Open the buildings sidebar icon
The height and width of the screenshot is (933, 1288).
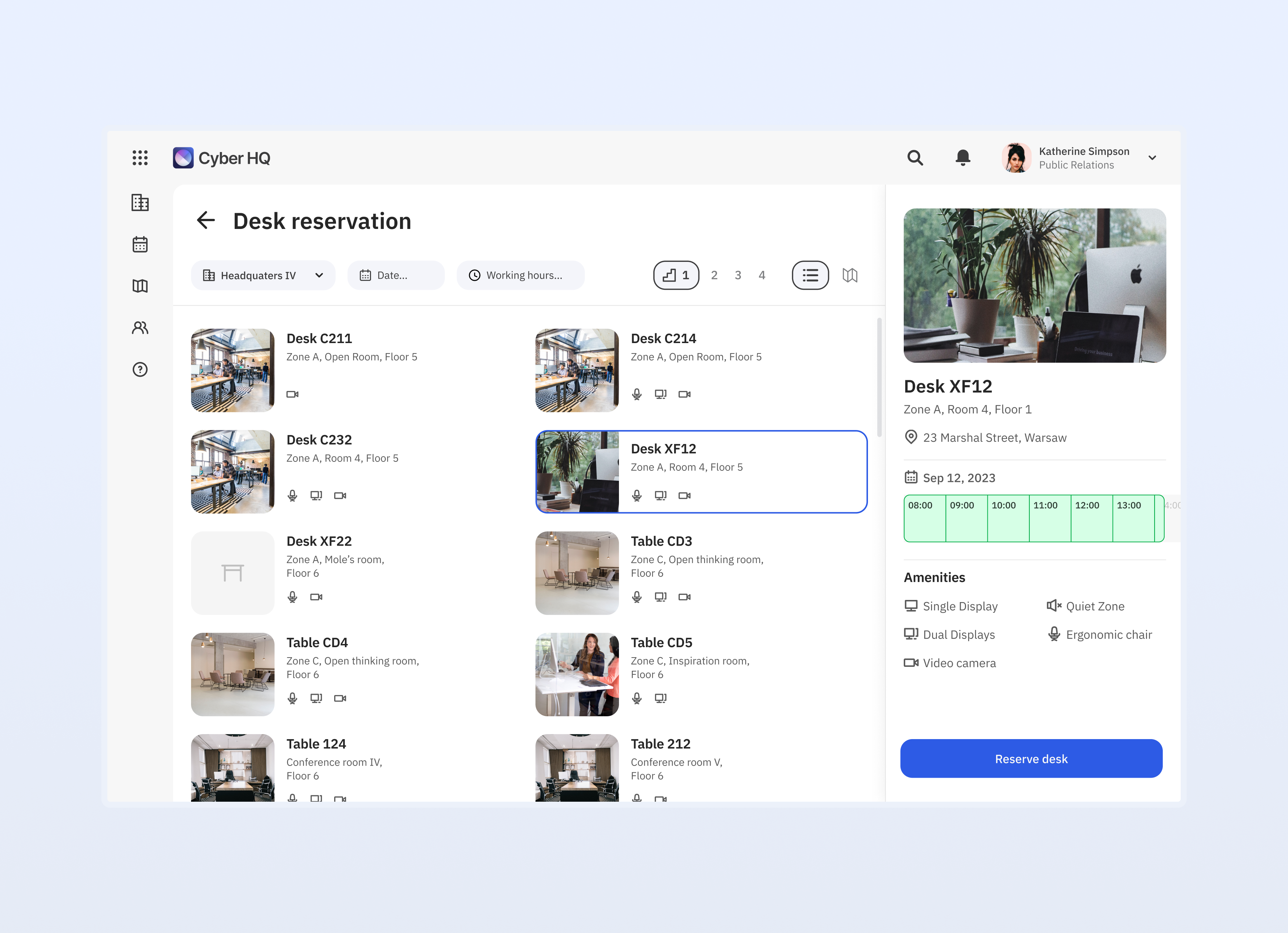pyautogui.click(x=140, y=203)
